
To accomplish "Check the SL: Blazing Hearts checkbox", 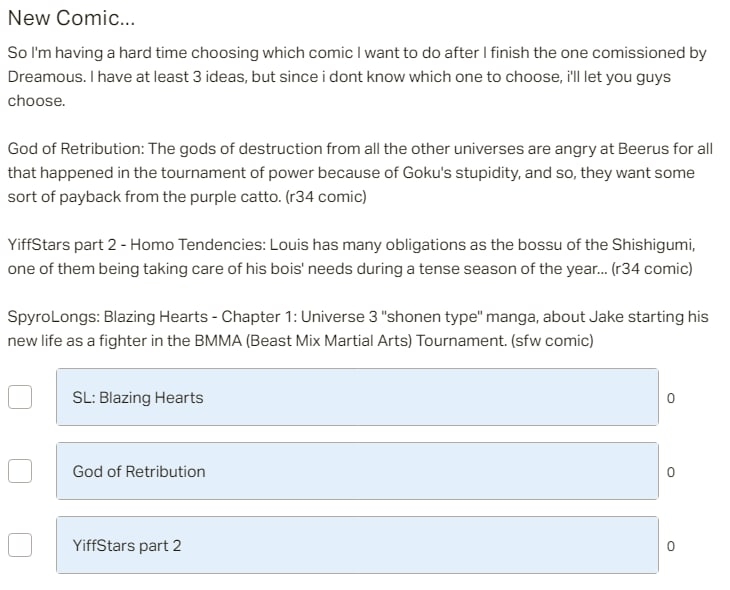I will click(x=20, y=397).
